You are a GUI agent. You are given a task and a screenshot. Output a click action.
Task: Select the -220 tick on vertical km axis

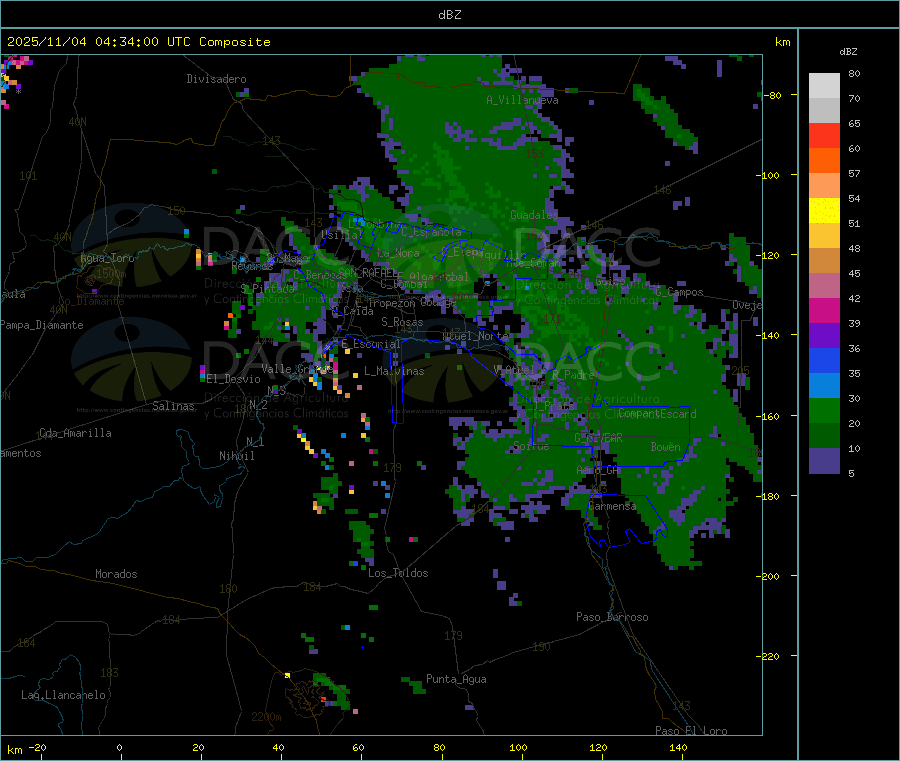click(x=770, y=657)
